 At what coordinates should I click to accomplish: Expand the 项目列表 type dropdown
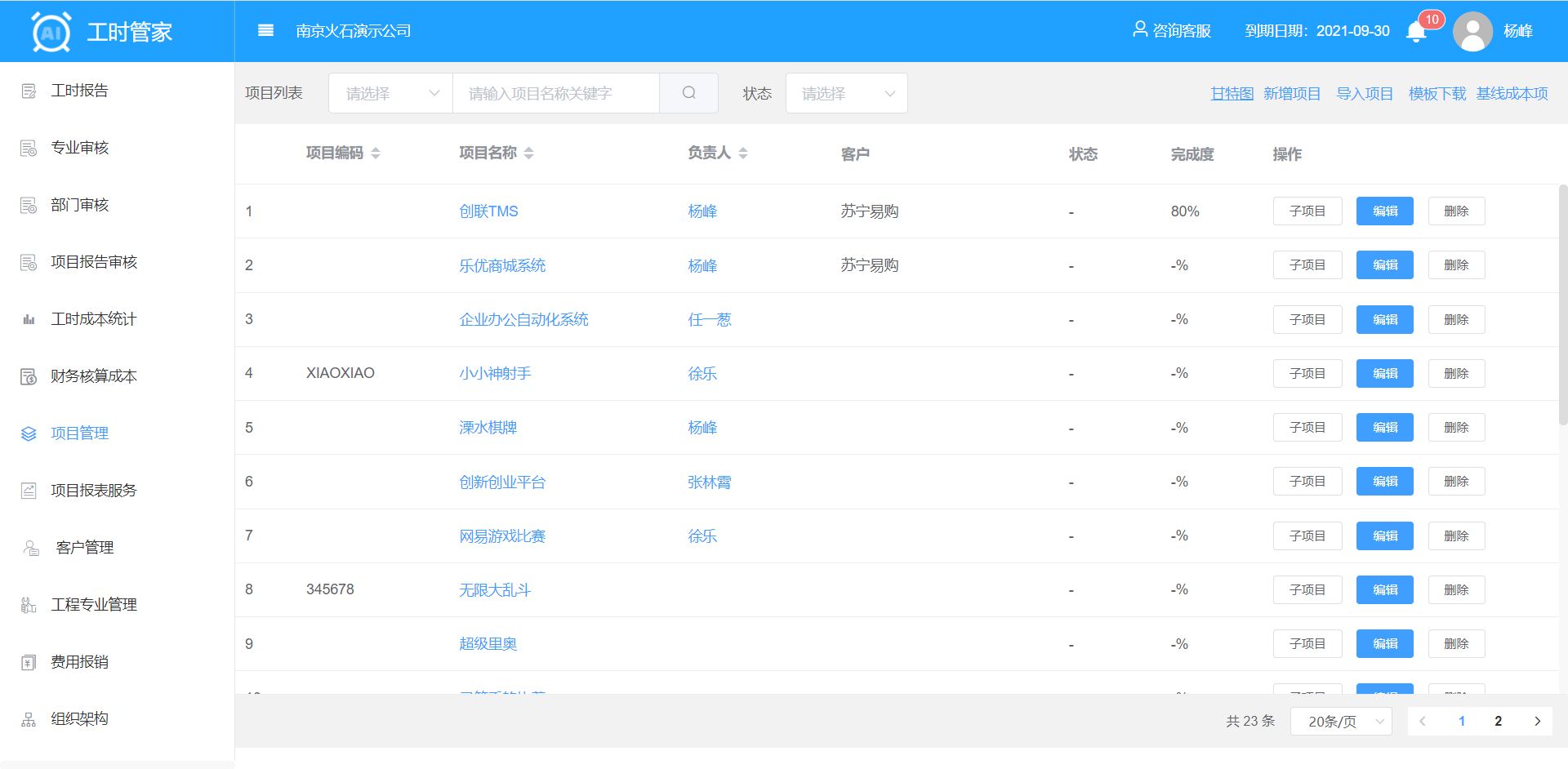(391, 93)
